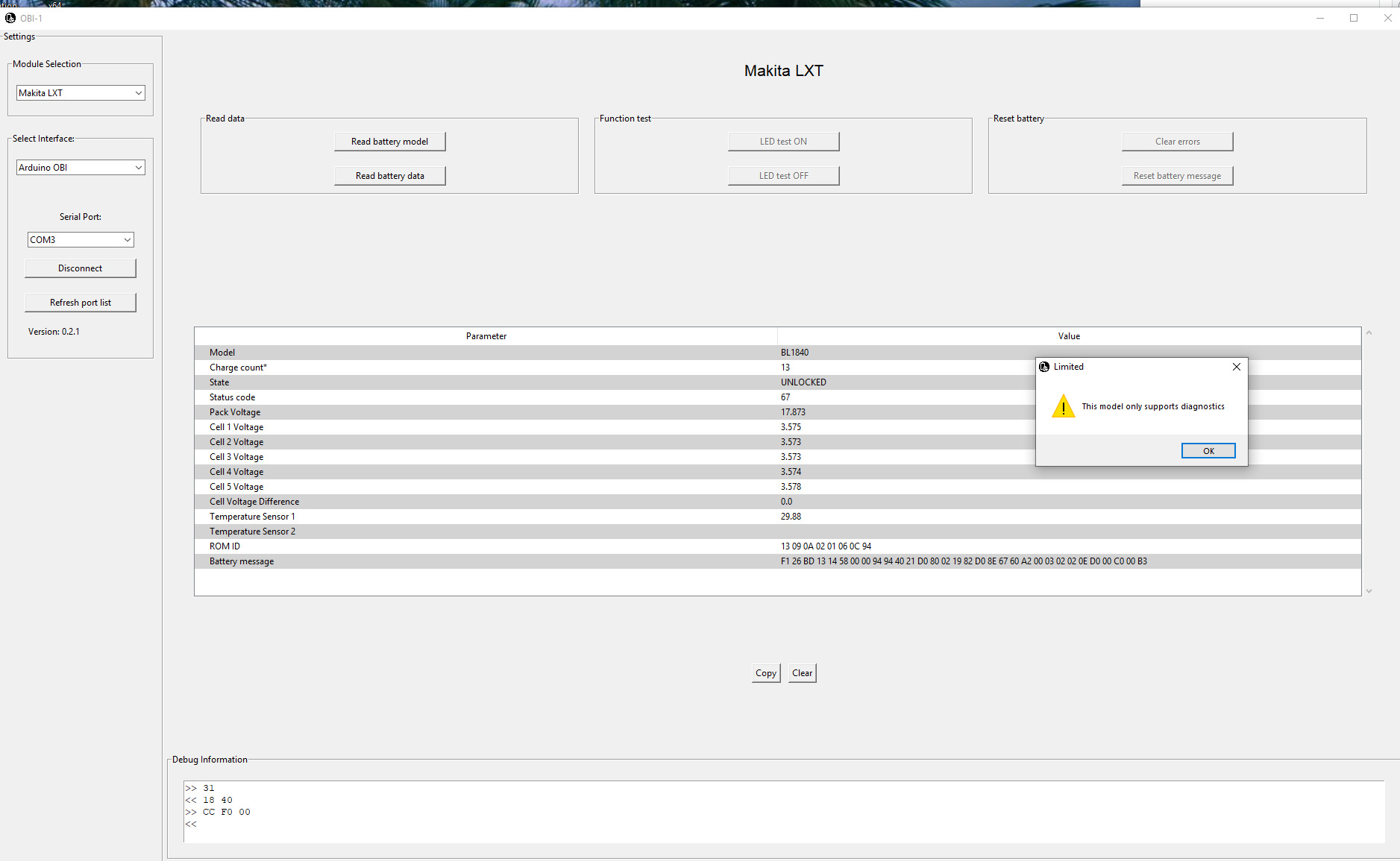1400x861 pixels.
Task: Click LED test ON button
Action: 783,142
